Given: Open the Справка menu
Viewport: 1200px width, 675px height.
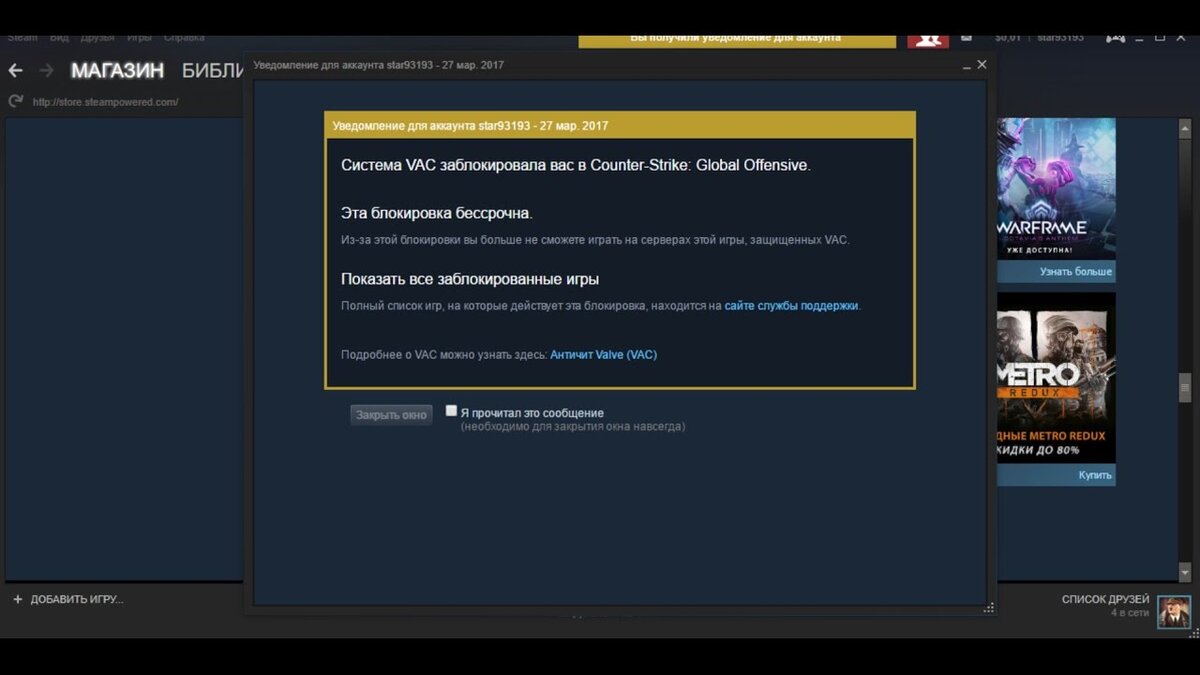Looking at the screenshot, I should click(184, 38).
